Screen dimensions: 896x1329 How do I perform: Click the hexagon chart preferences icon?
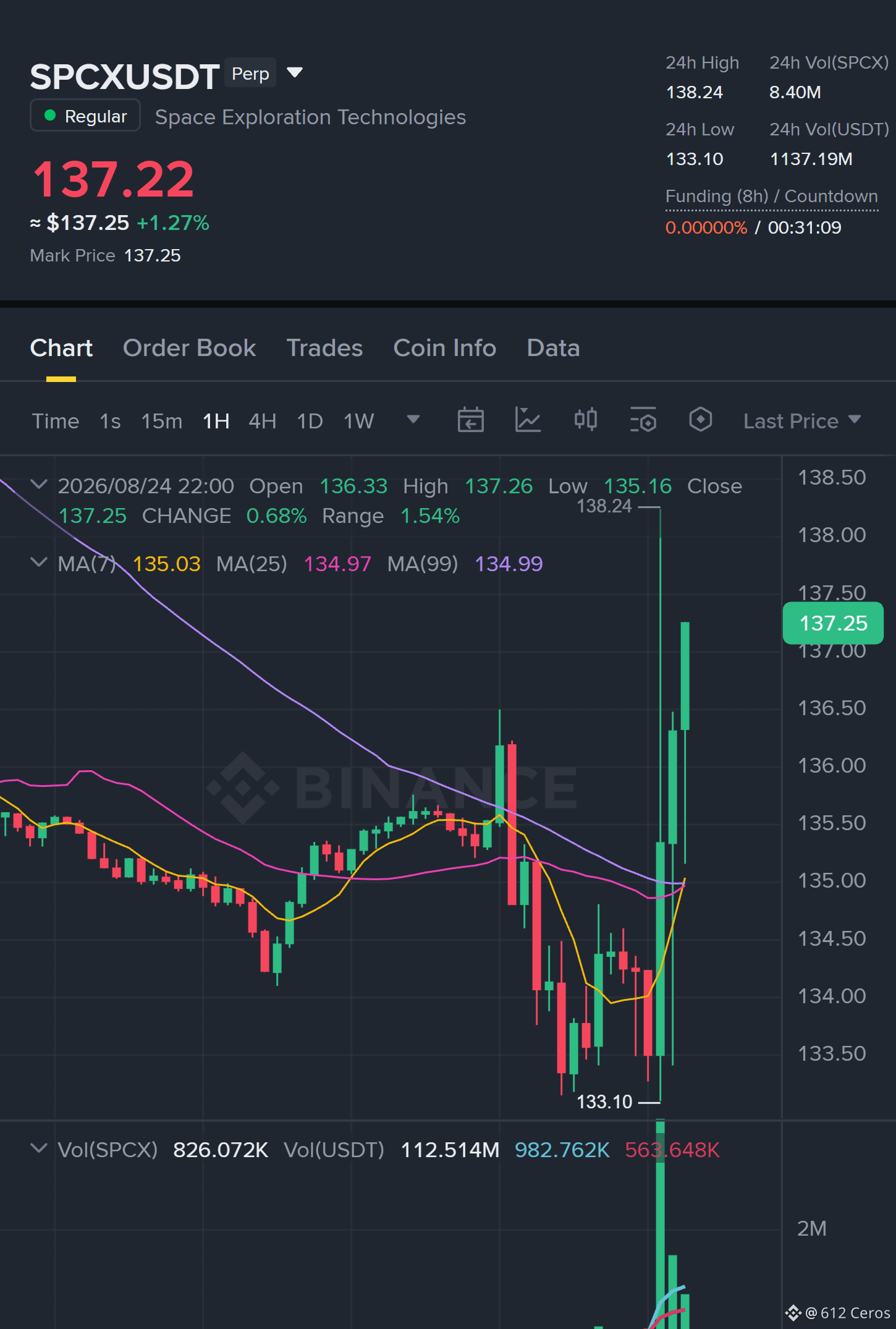700,420
